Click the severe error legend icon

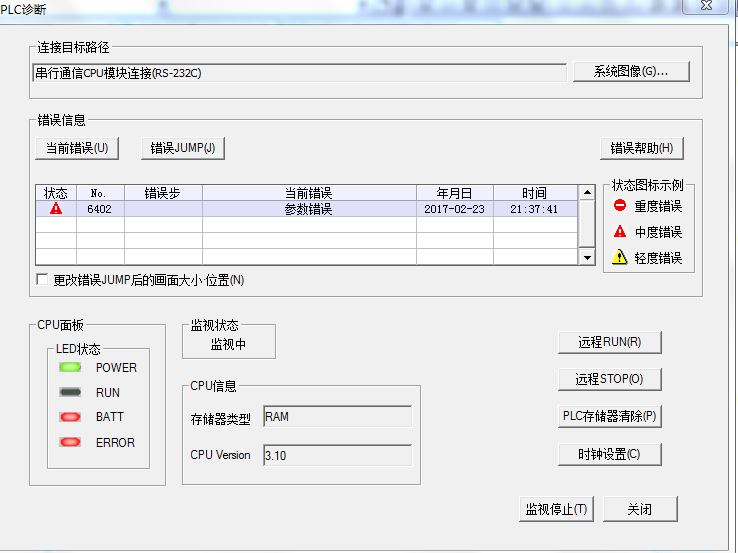(x=620, y=206)
